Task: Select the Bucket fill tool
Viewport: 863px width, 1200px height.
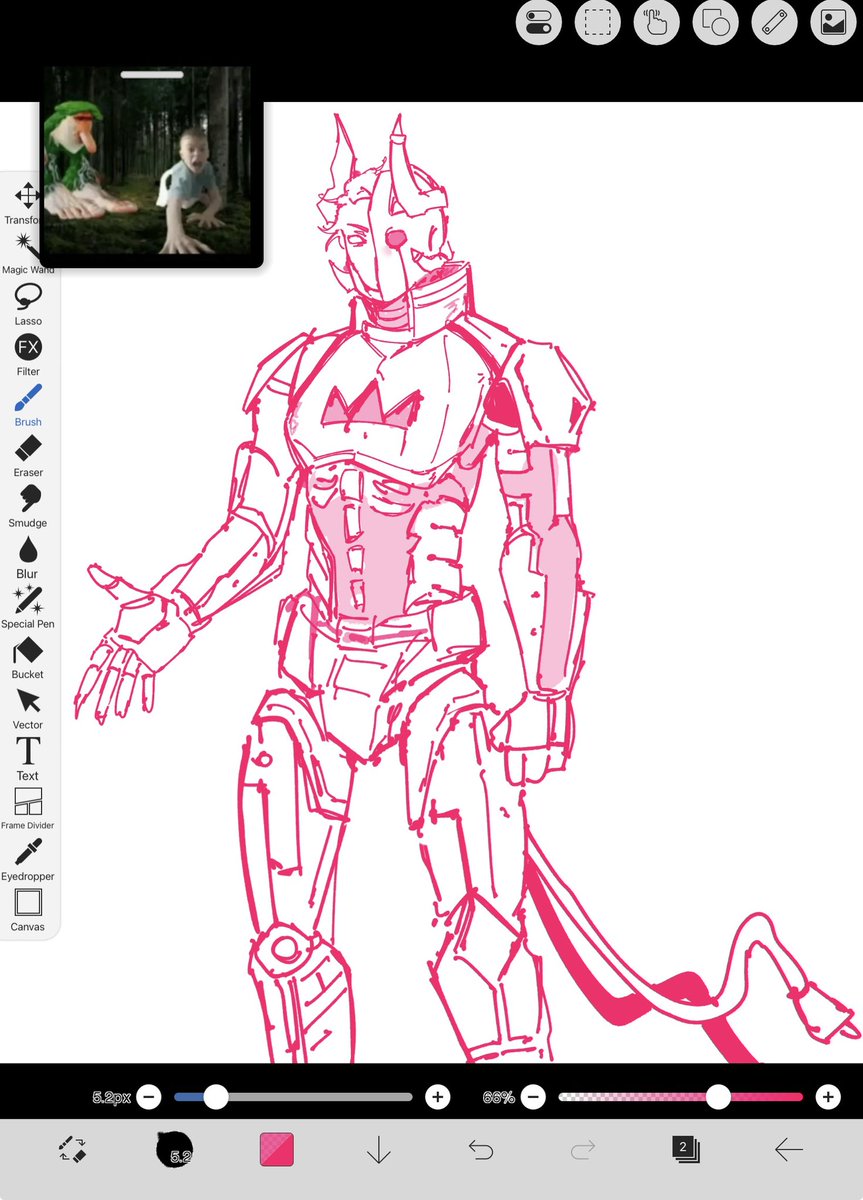Action: [x=28, y=658]
